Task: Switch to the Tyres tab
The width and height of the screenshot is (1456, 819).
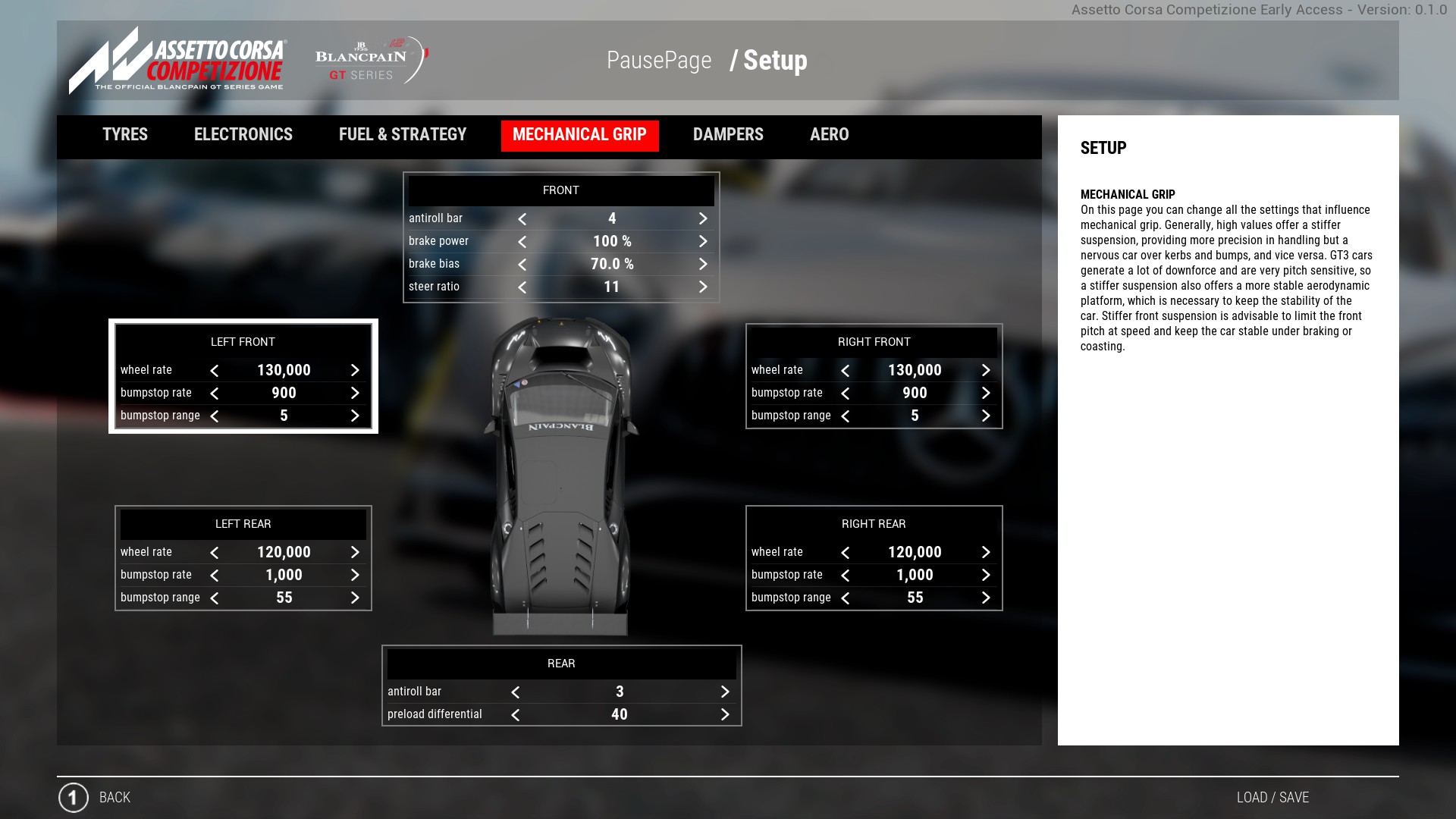Action: [x=125, y=135]
